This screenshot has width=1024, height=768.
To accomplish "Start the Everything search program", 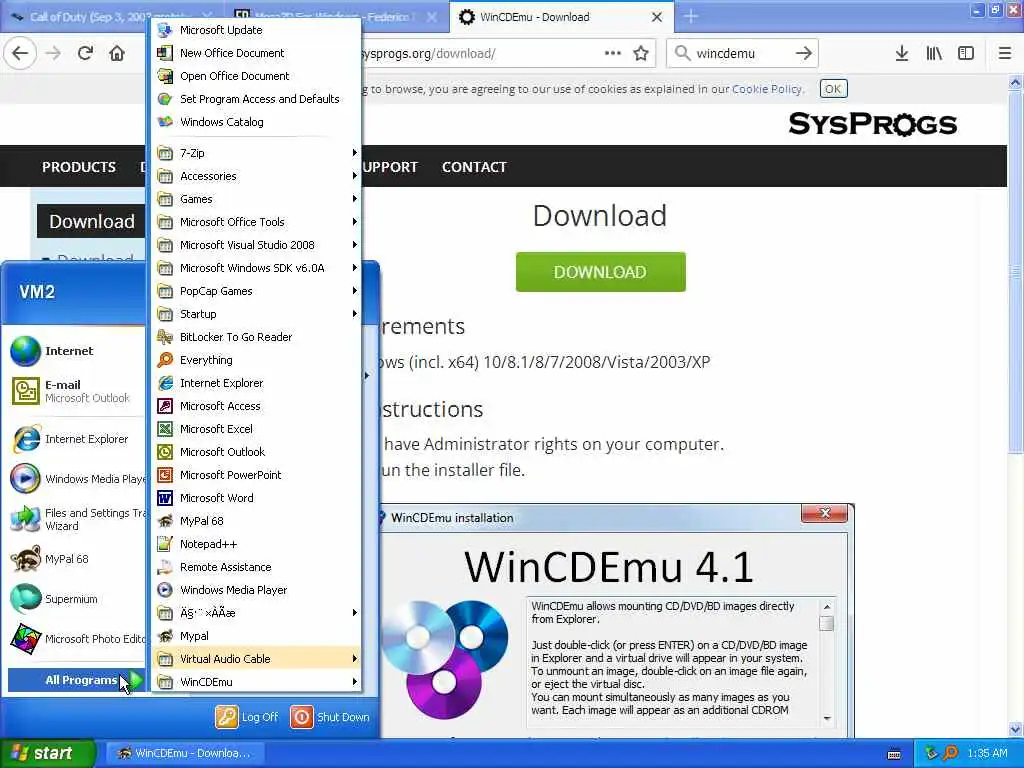I will click(x=256, y=360).
